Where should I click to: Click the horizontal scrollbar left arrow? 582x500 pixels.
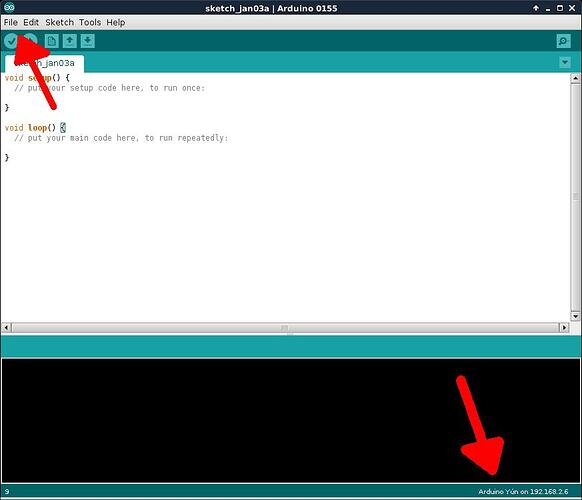tap(6, 327)
